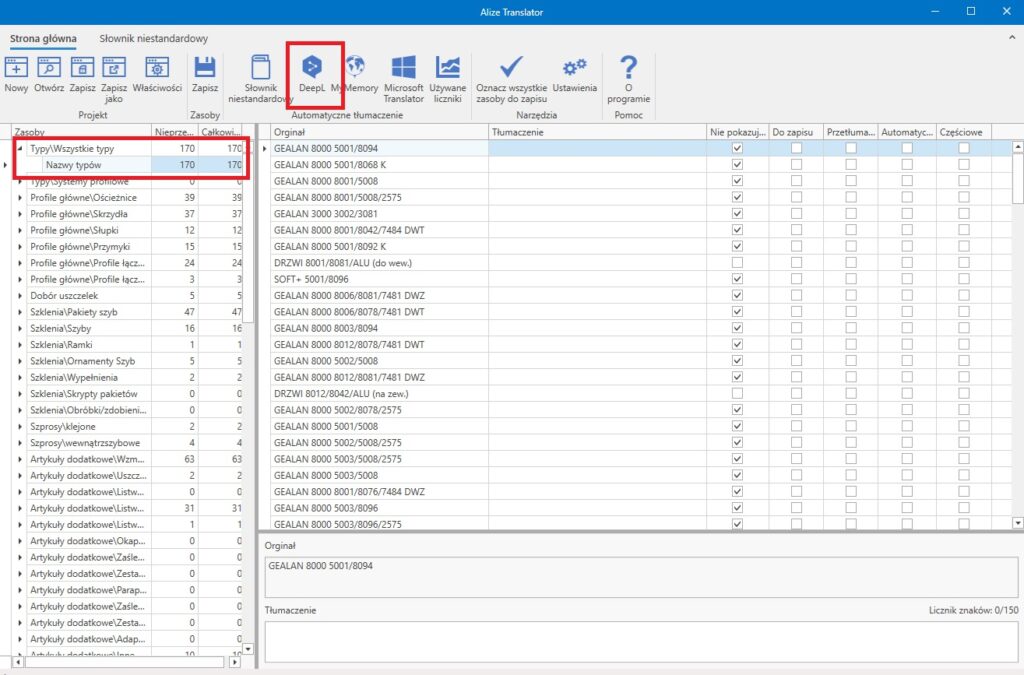1024x675 pixels.
Task: Click Zasoby column header in tree
Action: click(82, 132)
